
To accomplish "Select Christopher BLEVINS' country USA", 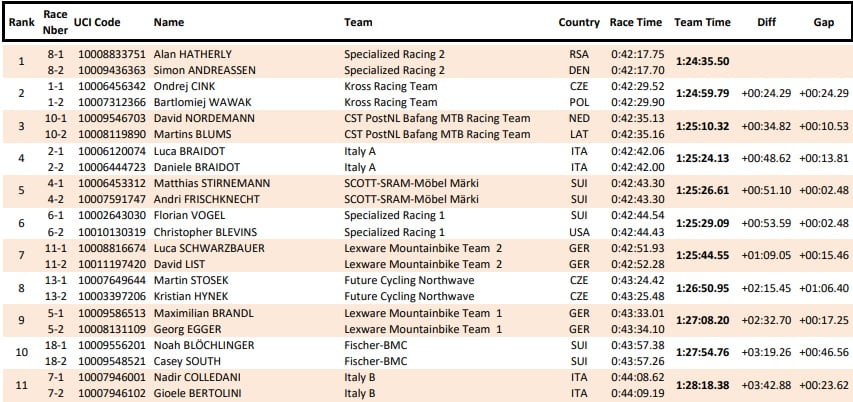I will pyautogui.click(x=579, y=231).
